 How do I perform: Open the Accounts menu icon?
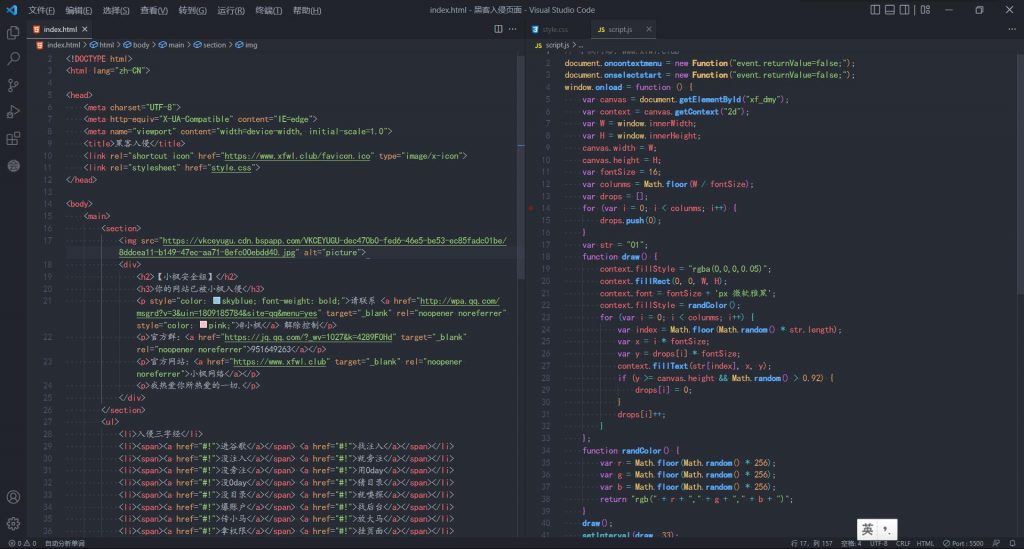tap(13, 497)
